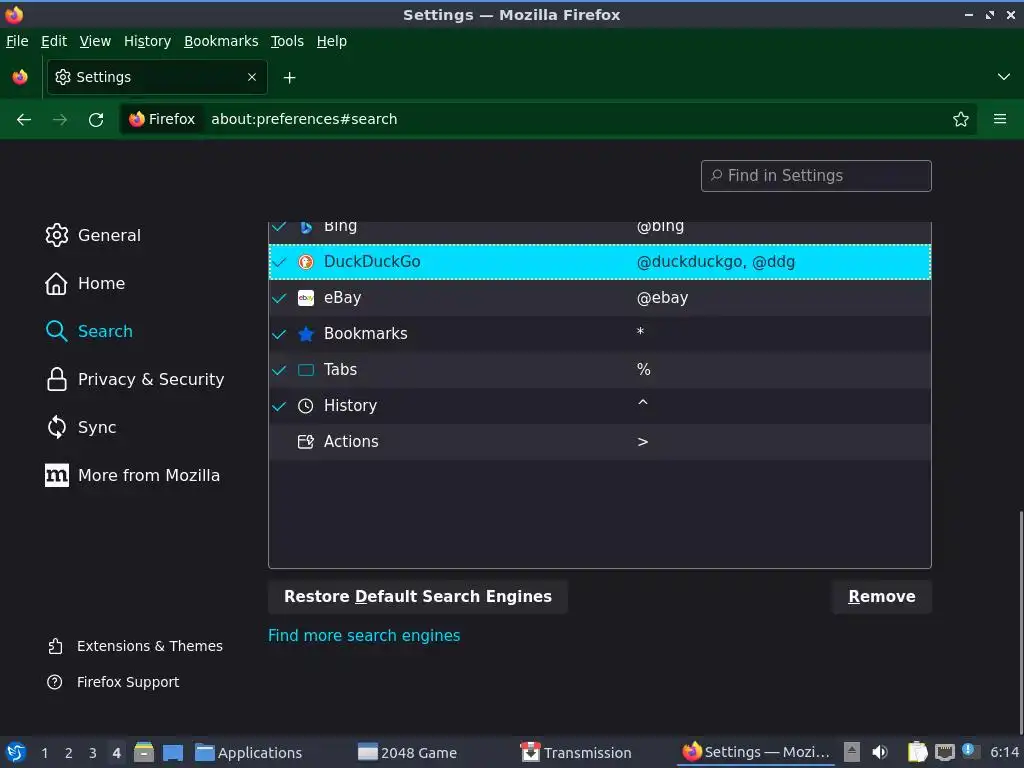Viewport: 1024px width, 768px height.
Task: Click the Tabs shortcut icon
Action: (x=306, y=370)
